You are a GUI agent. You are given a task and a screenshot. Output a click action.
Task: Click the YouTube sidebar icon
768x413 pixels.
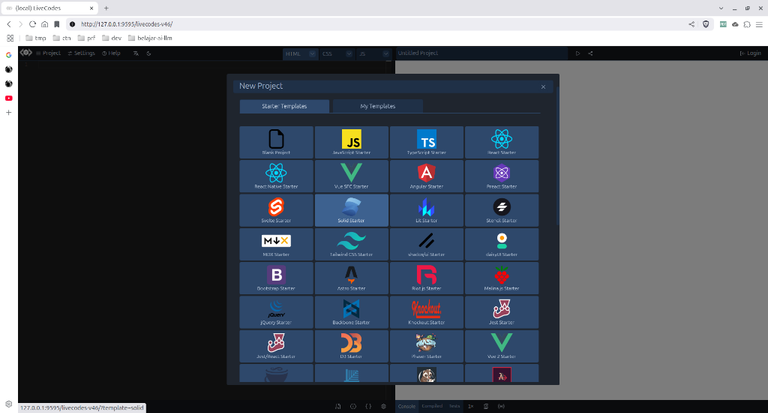(x=8, y=98)
